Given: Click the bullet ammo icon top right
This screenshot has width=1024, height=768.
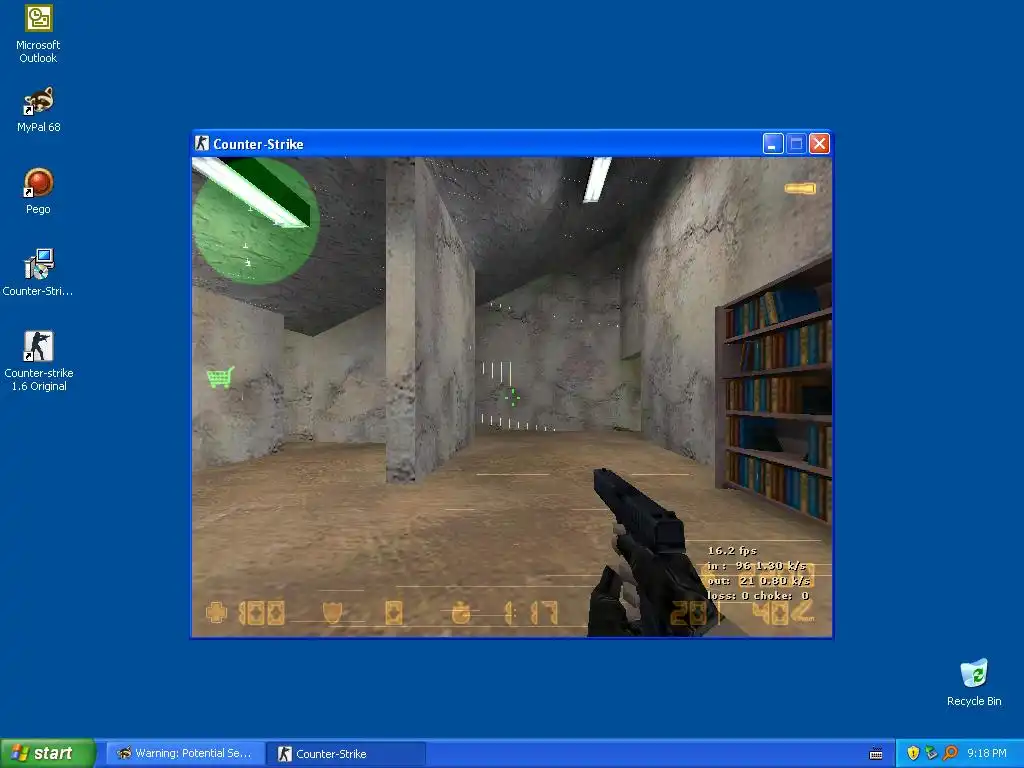Looking at the screenshot, I should (x=800, y=189).
